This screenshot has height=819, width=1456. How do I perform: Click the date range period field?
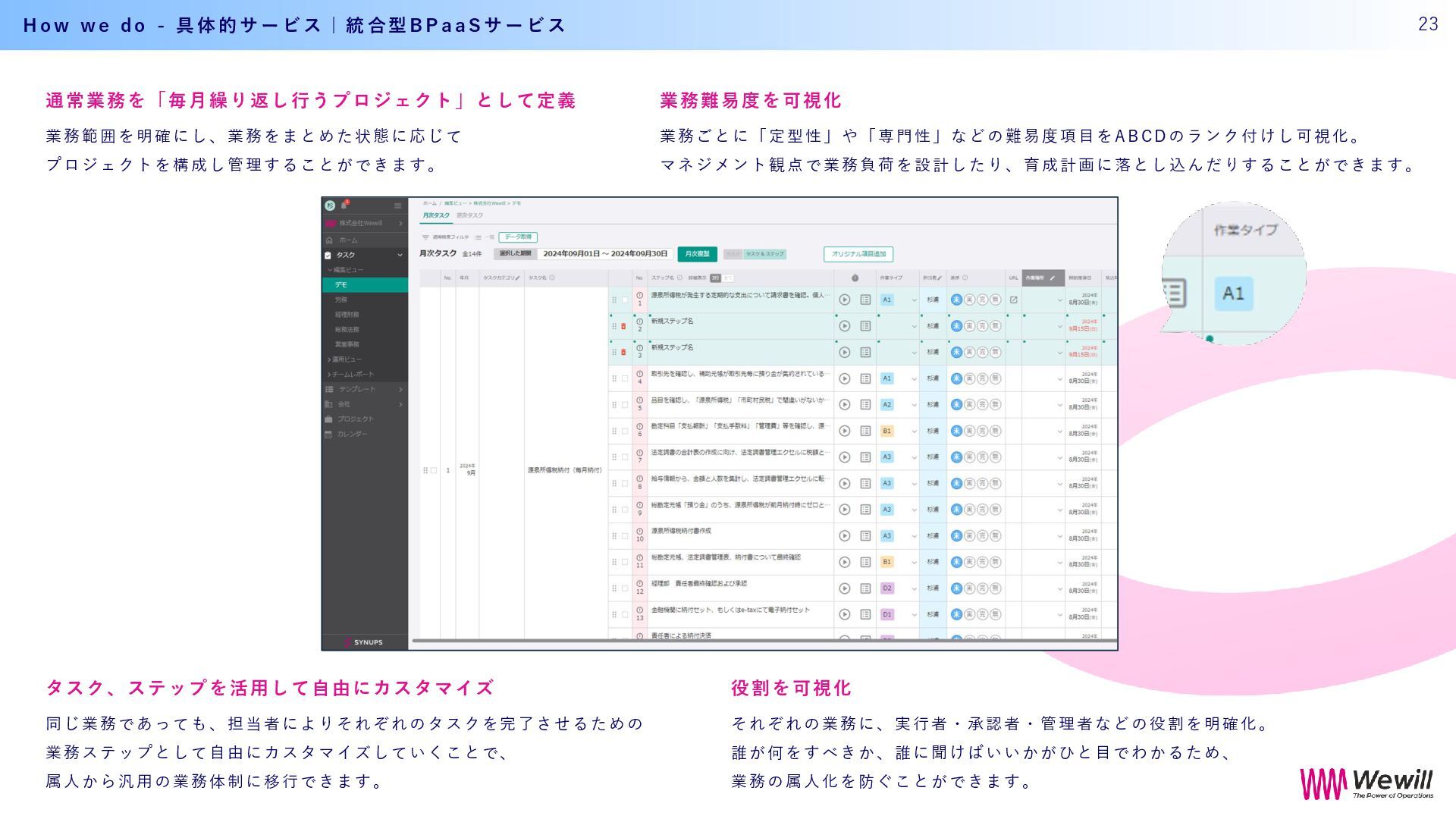pyautogui.click(x=605, y=254)
